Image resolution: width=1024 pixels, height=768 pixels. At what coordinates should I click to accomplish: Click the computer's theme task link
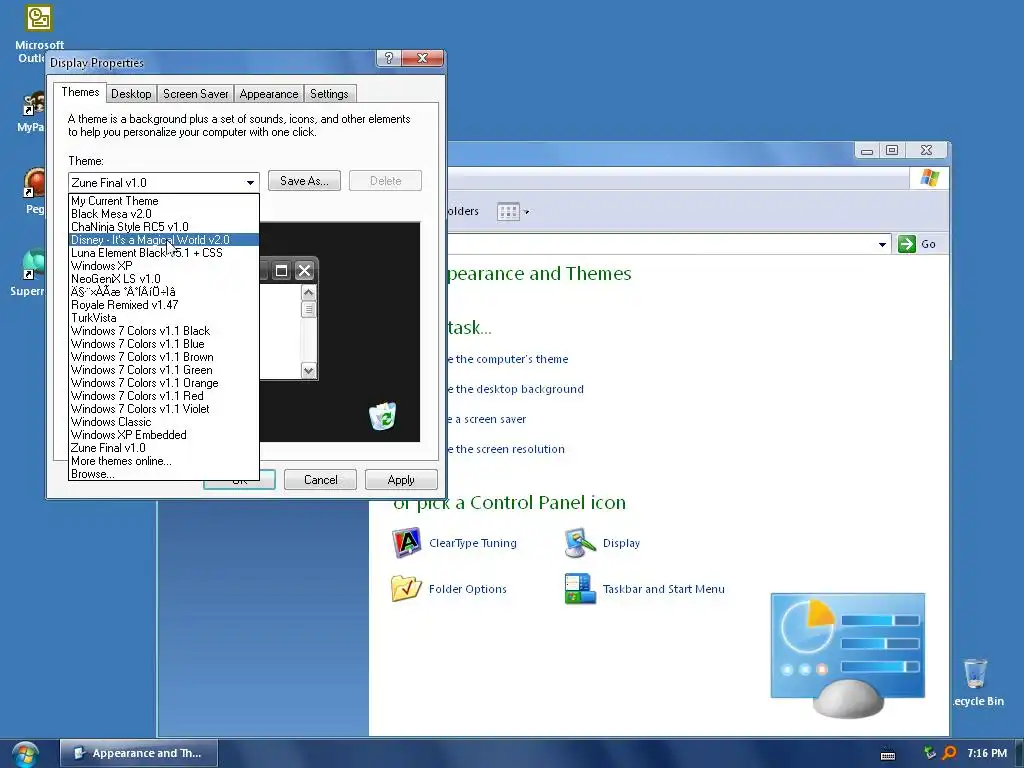tap(507, 359)
